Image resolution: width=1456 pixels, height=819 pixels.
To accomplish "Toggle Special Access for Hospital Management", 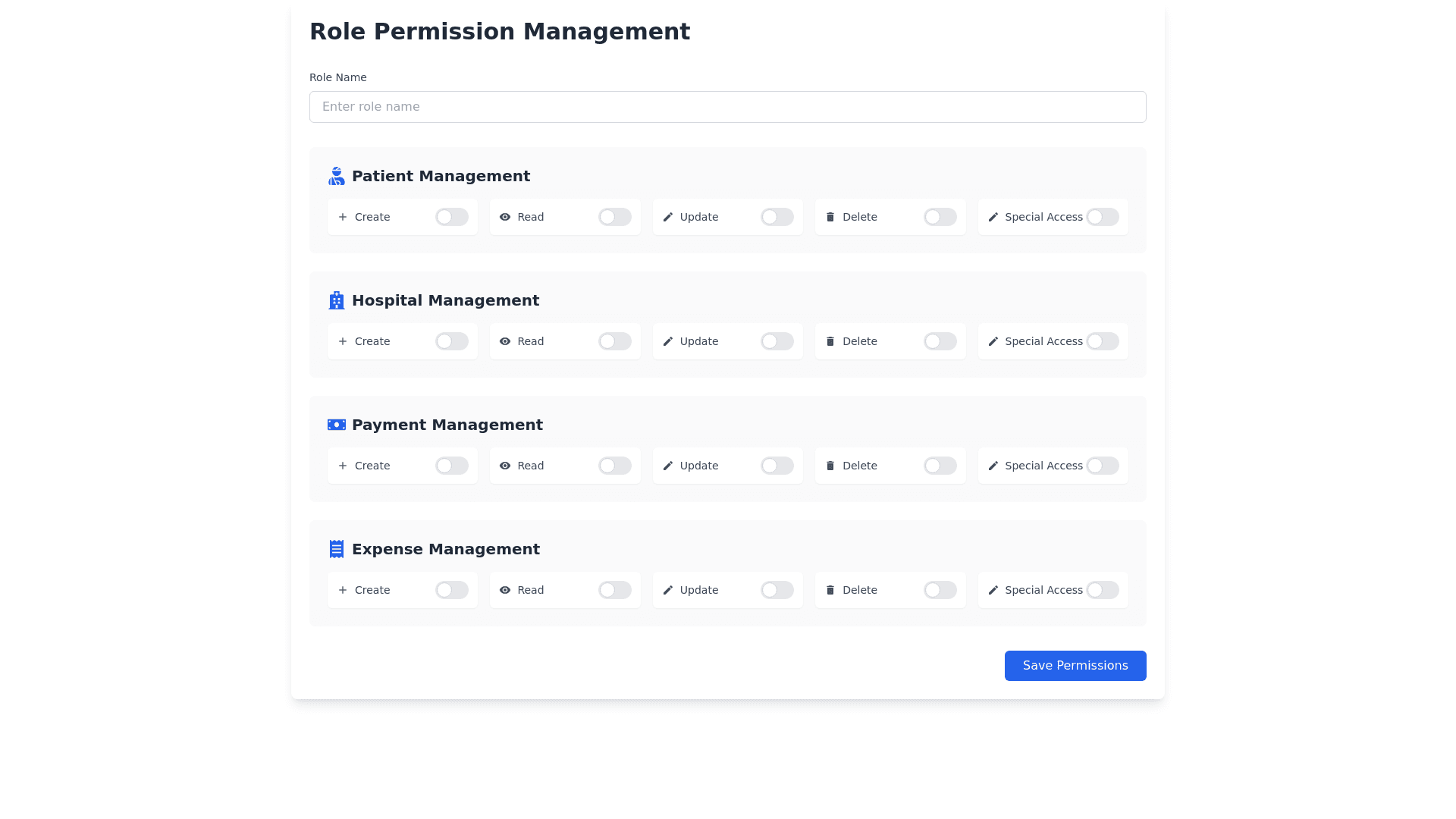I will (x=1102, y=341).
